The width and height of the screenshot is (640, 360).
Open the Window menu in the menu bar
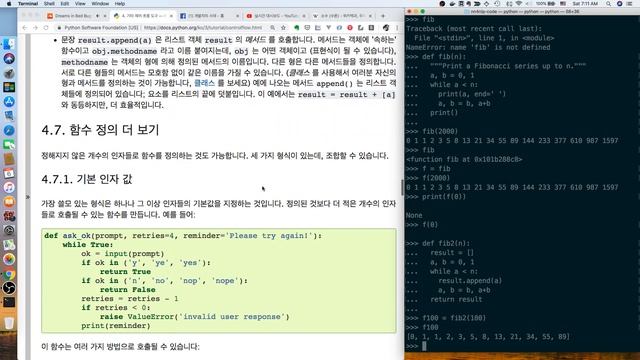[100, 3]
